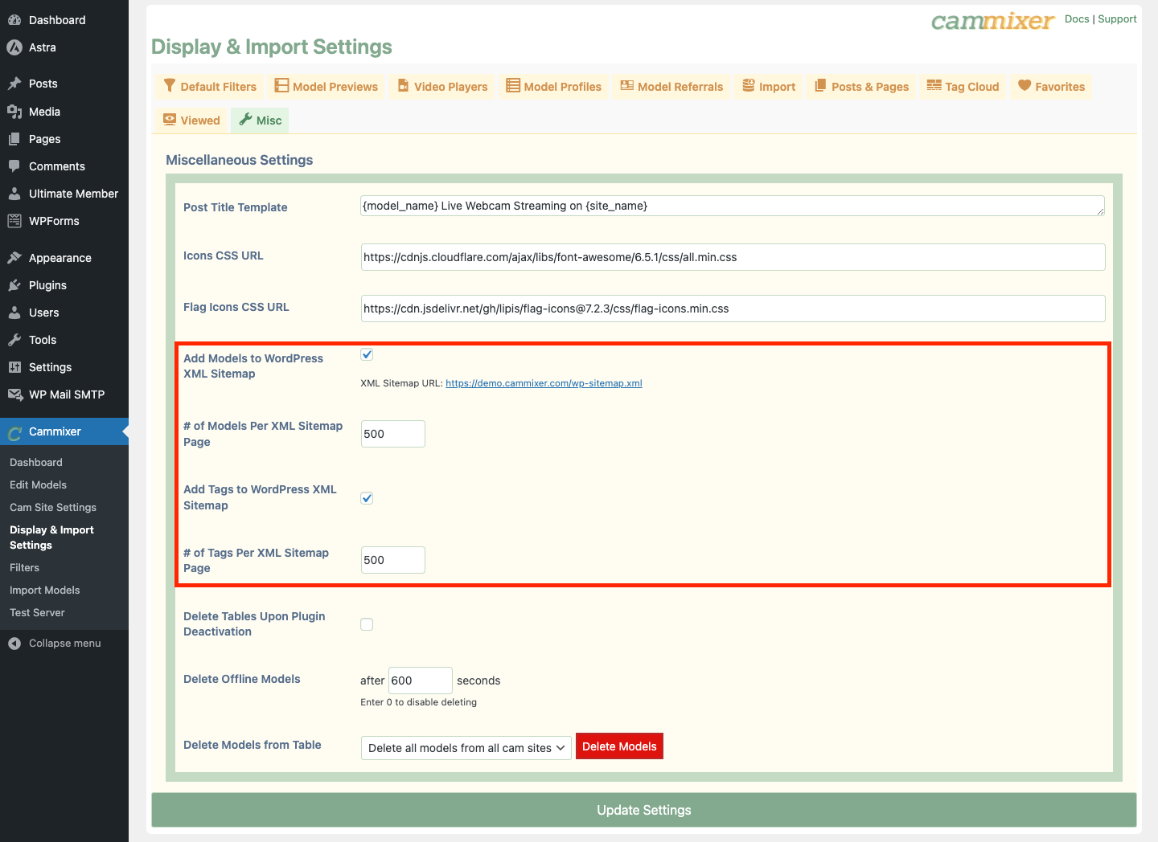Viewport: 1158px width, 842px height.
Task: Click the Flag Icons CSS URL field
Action: (x=733, y=309)
